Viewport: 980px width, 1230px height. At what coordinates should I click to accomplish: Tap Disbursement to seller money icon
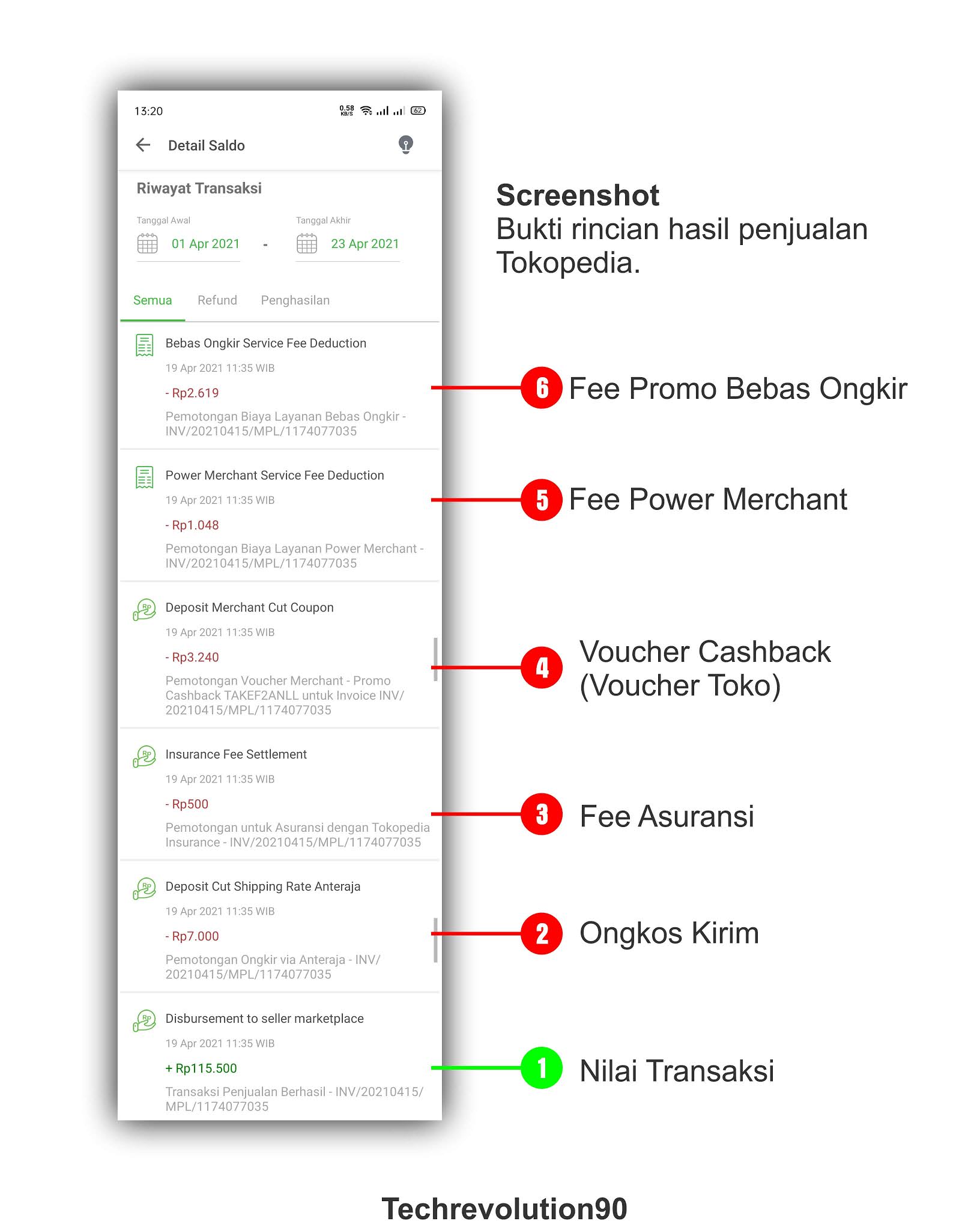tap(144, 1020)
